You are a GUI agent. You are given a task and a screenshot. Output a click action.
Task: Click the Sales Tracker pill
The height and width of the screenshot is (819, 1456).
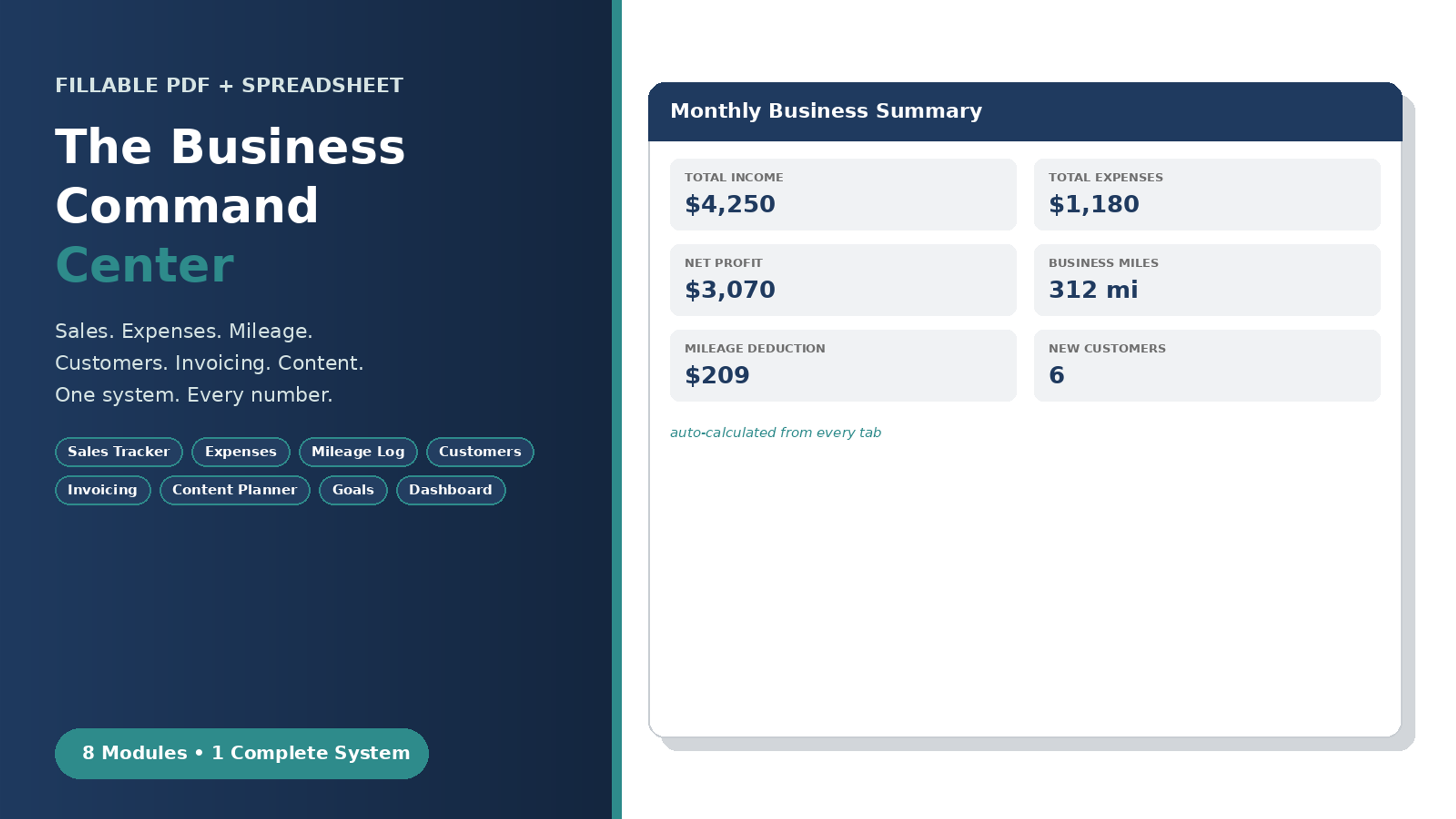point(118,452)
